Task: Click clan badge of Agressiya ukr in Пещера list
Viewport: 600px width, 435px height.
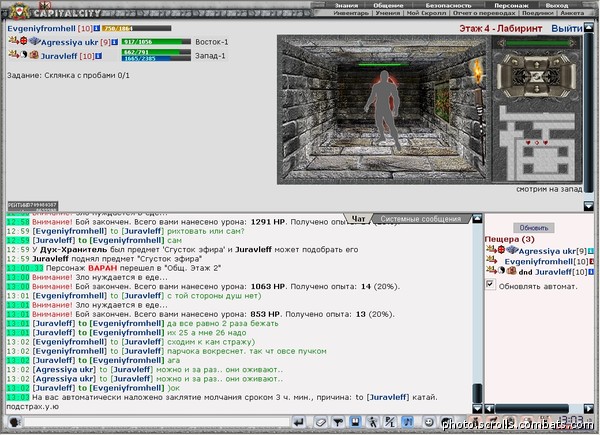Action: 512,250
